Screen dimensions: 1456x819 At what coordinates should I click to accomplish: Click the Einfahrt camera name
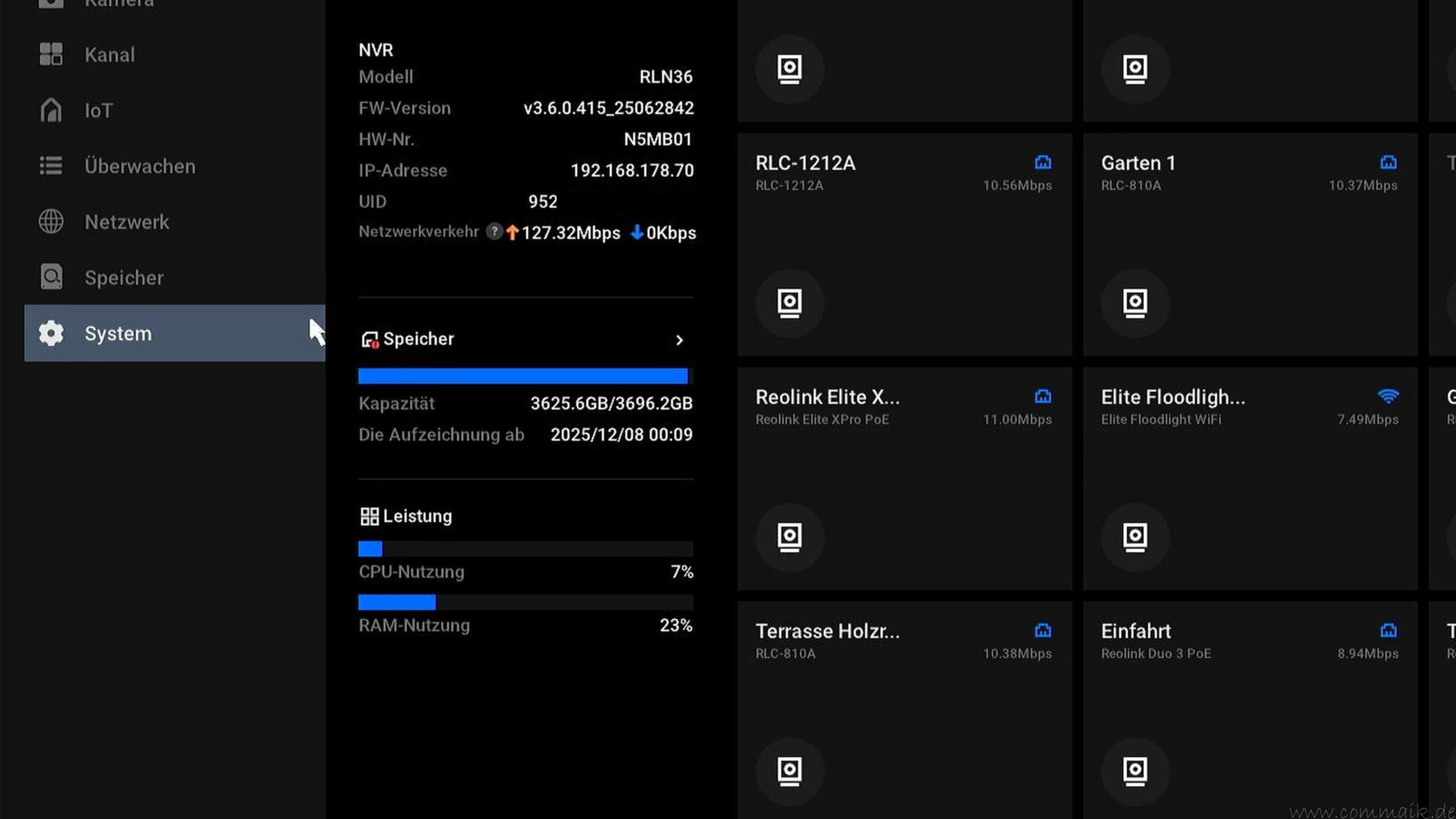[1135, 631]
